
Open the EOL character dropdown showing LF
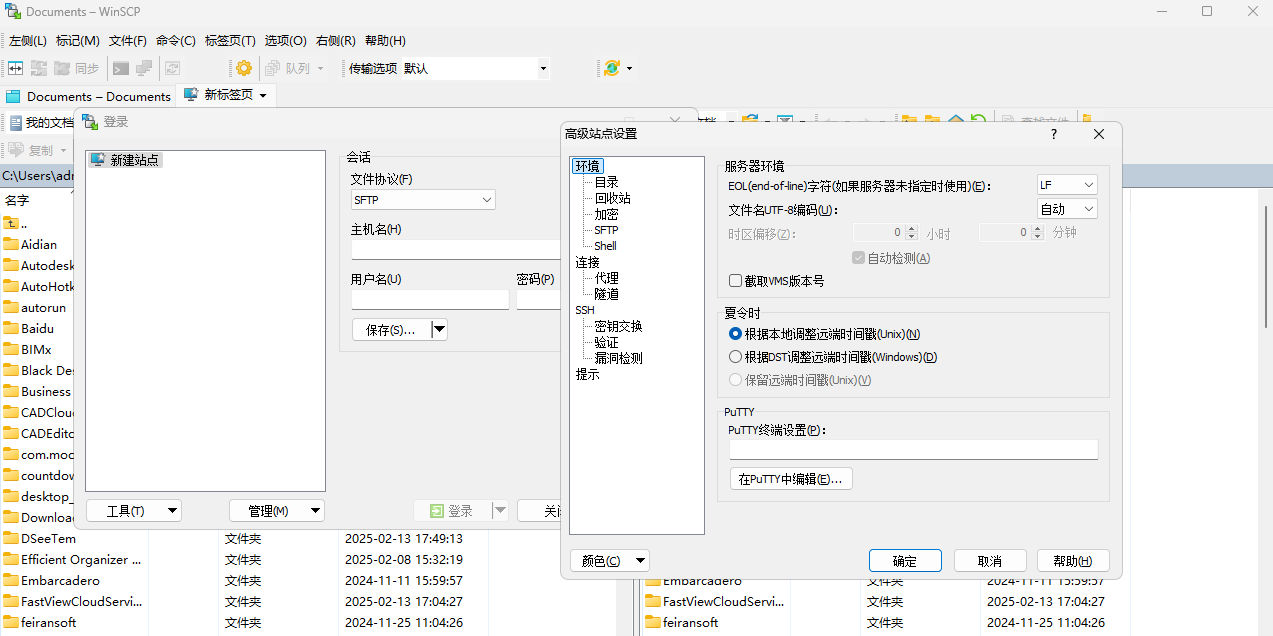coord(1066,184)
